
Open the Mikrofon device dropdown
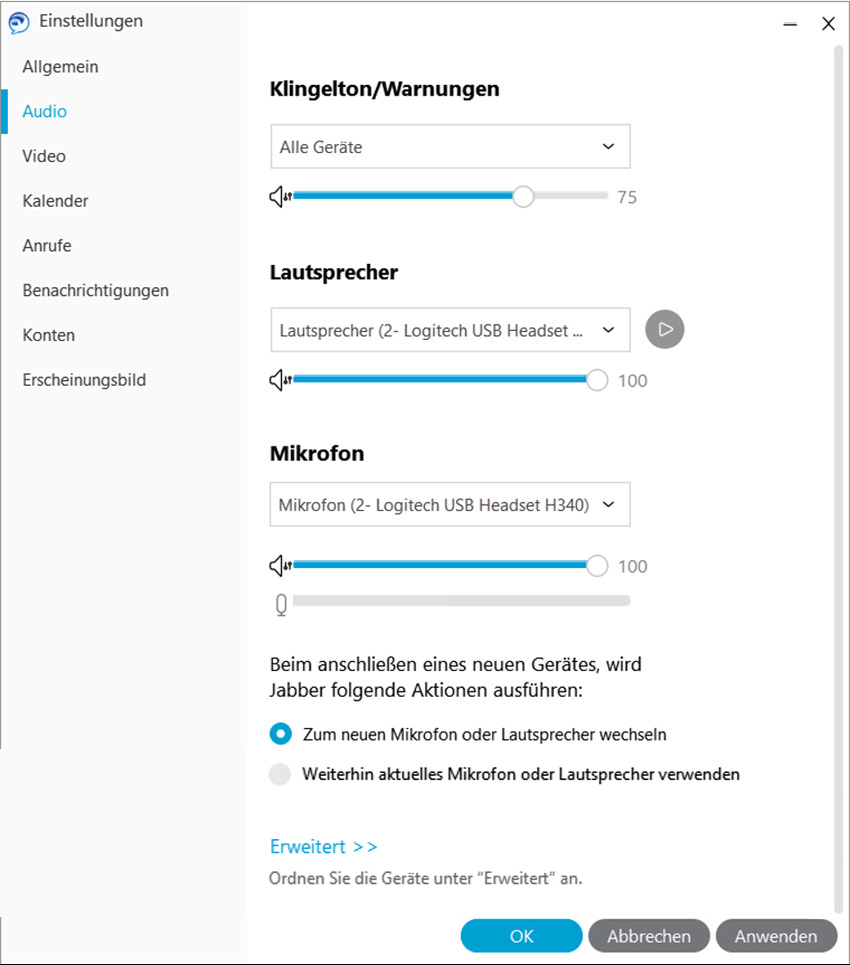coord(450,504)
